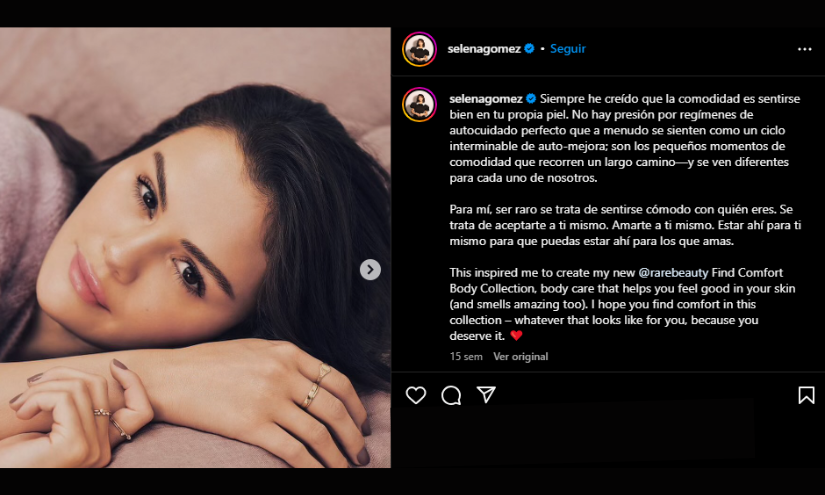Open the profile avatar beside the caption
Image resolution: width=825 pixels, height=495 pixels.
point(419,104)
